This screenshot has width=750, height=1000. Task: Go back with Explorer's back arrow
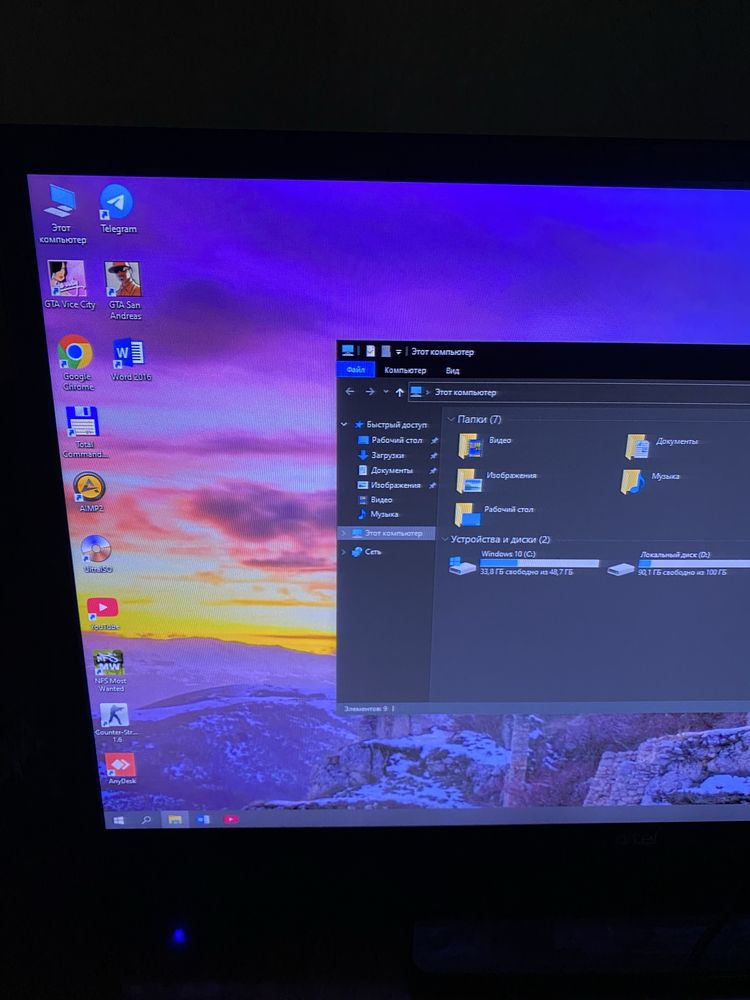pos(349,392)
